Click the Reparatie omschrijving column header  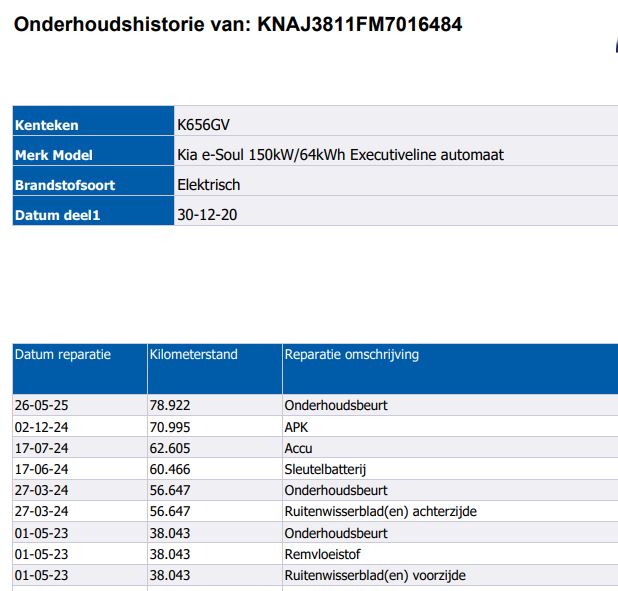pos(352,355)
